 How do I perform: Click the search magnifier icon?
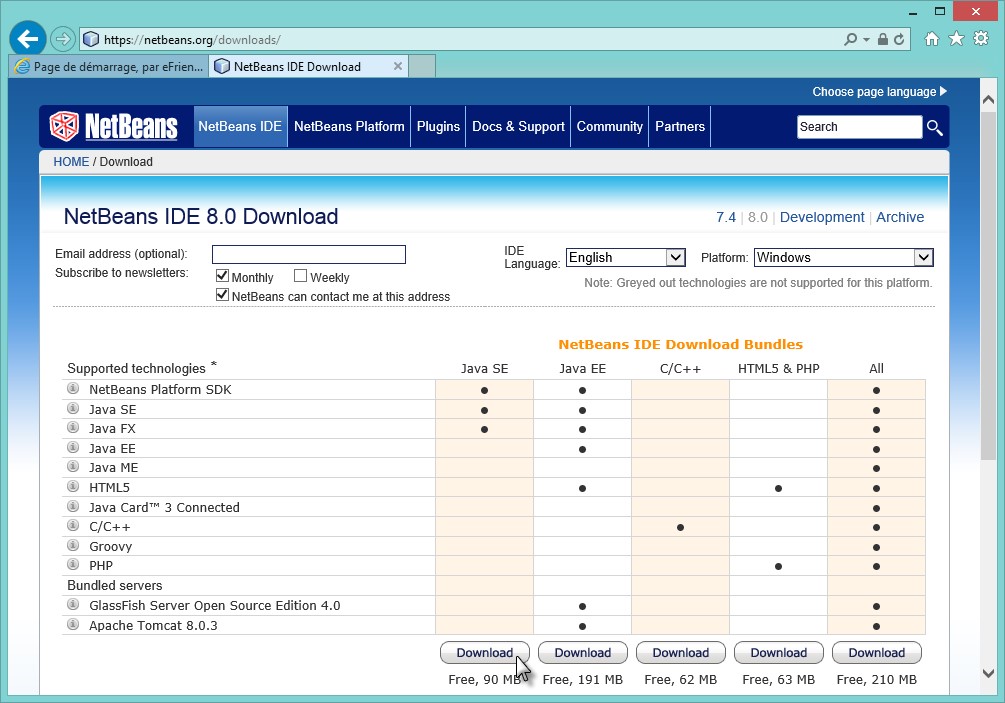coord(935,127)
